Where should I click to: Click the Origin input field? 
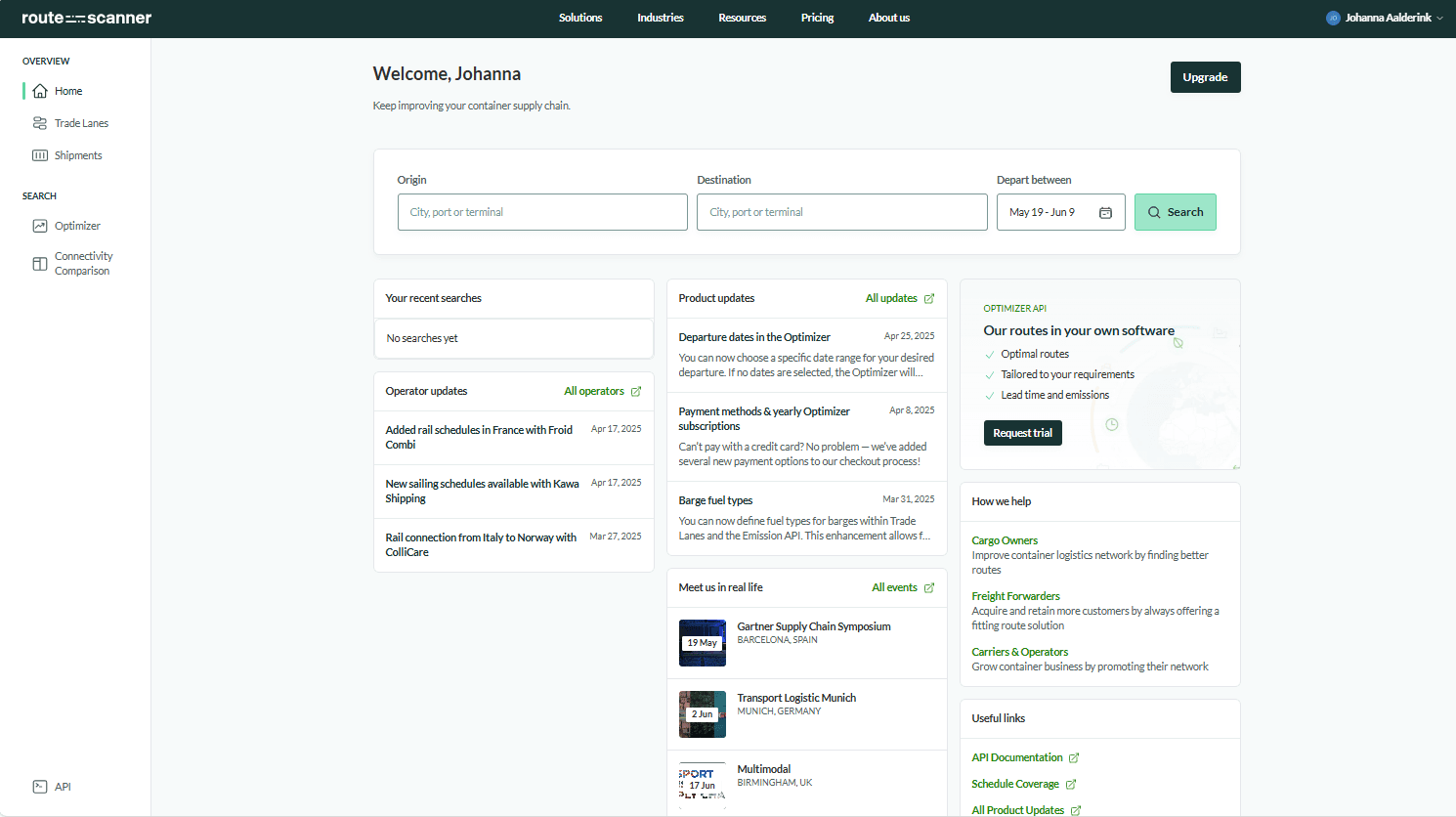point(542,212)
